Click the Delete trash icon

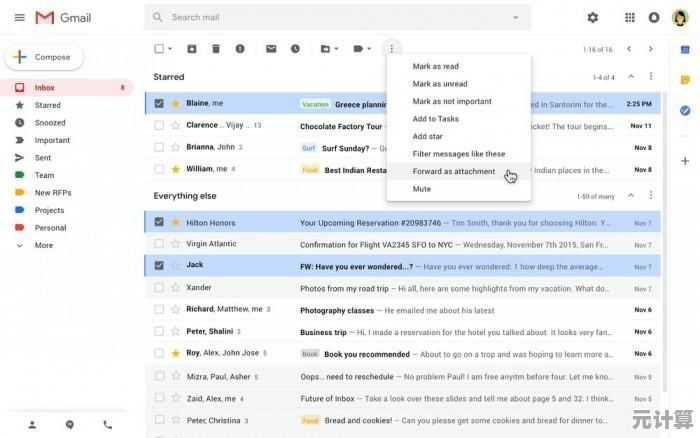(x=215, y=48)
